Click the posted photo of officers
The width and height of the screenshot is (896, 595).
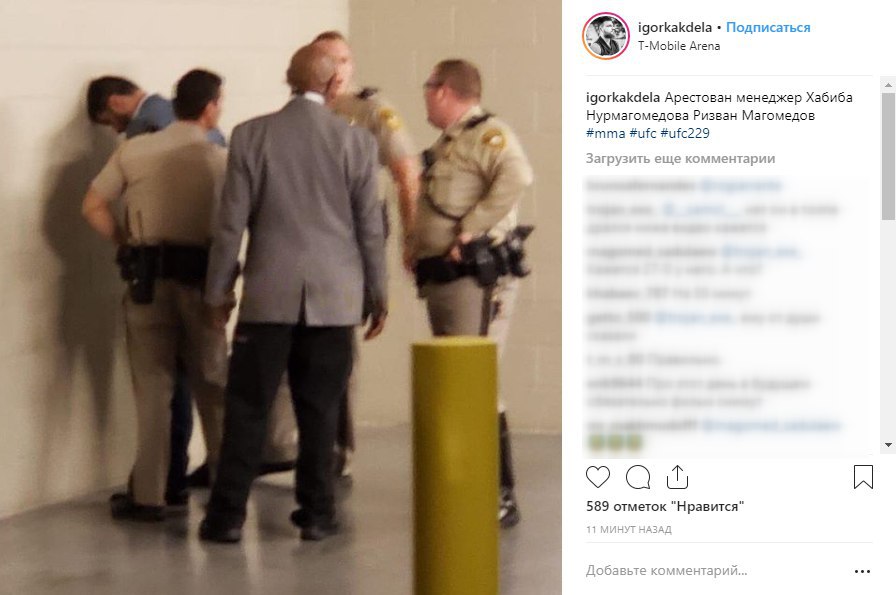pos(281,297)
